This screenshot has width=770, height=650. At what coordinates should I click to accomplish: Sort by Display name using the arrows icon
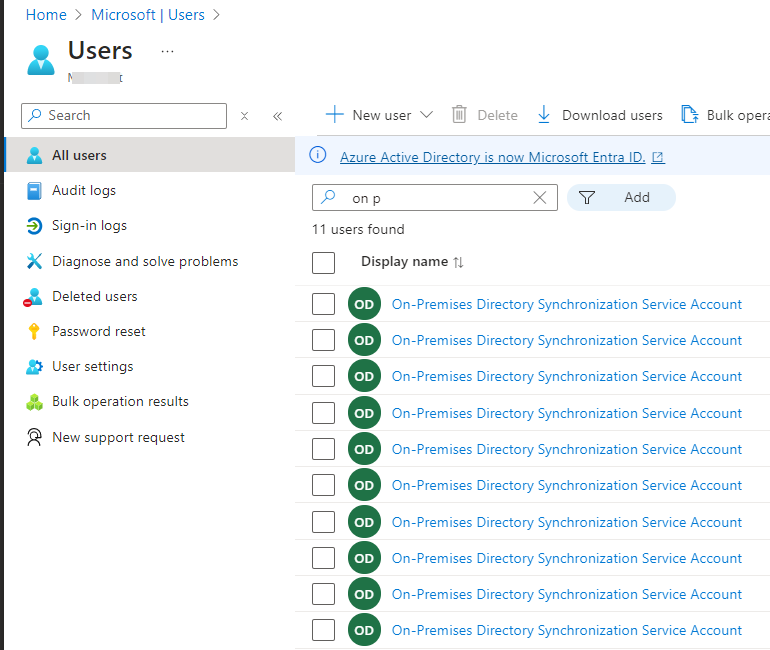(458, 262)
